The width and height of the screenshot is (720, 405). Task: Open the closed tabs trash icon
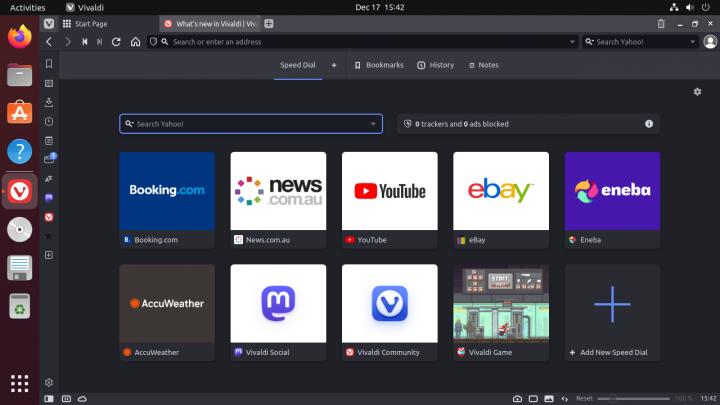[661, 23]
